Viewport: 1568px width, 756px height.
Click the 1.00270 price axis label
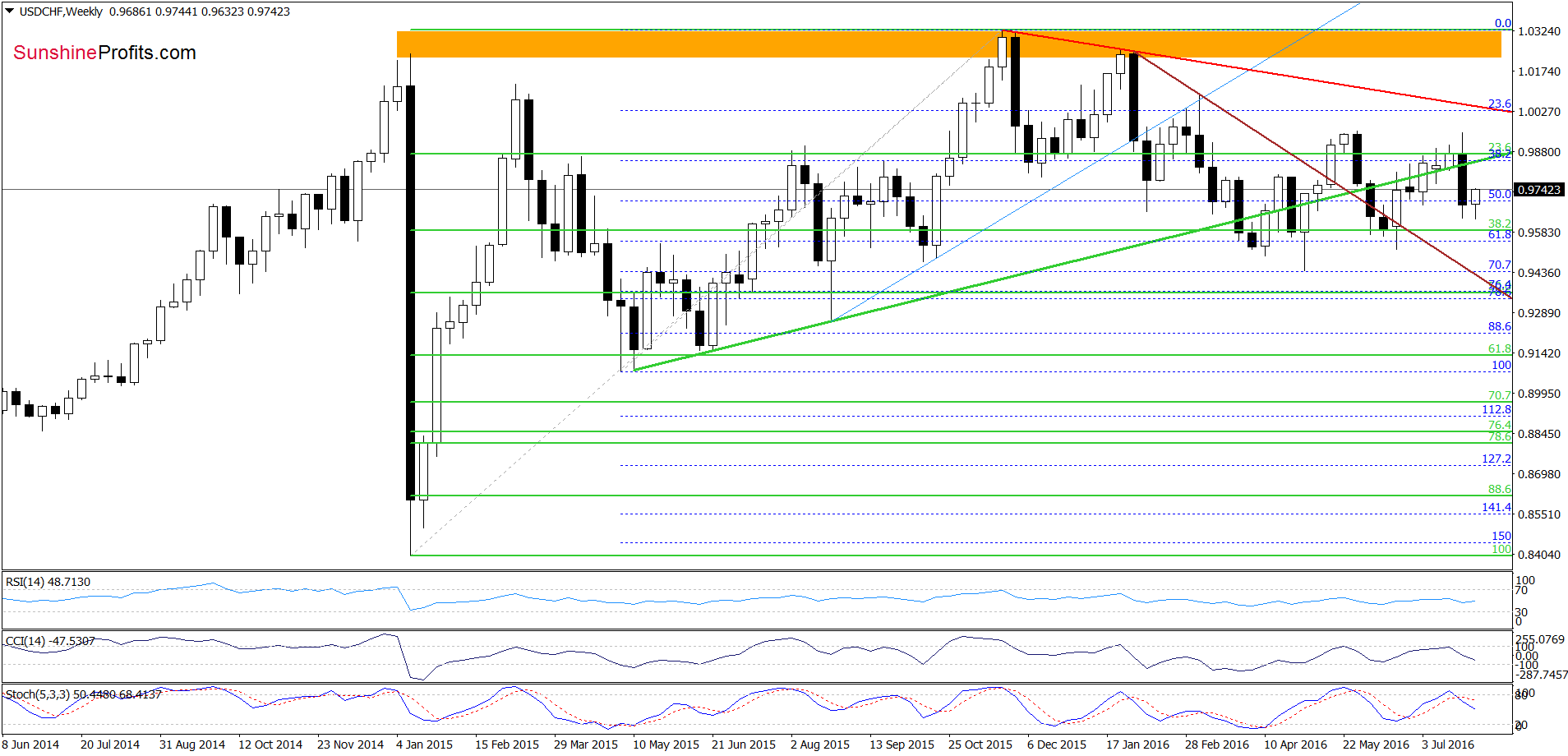click(x=1538, y=112)
